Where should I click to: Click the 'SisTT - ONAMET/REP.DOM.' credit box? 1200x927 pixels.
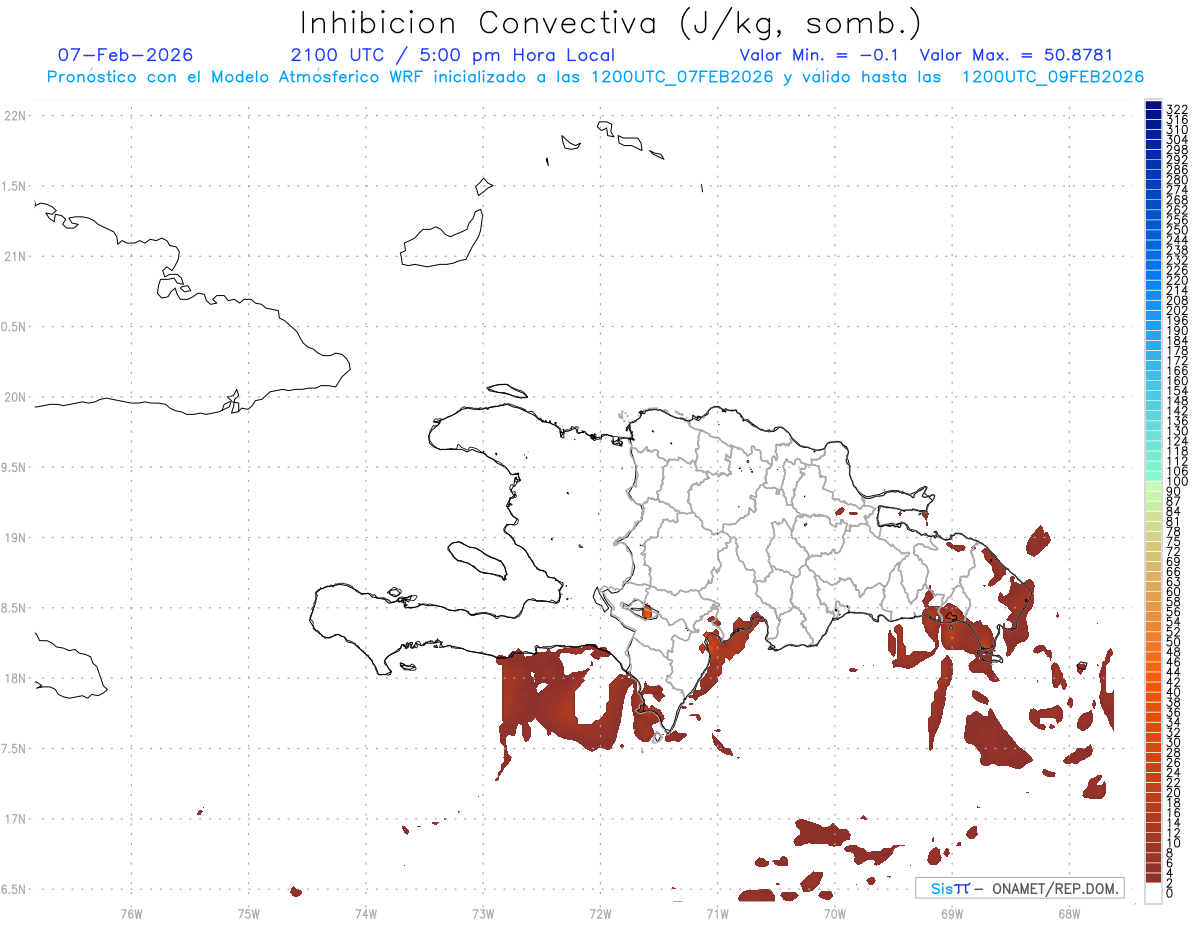[1019, 888]
